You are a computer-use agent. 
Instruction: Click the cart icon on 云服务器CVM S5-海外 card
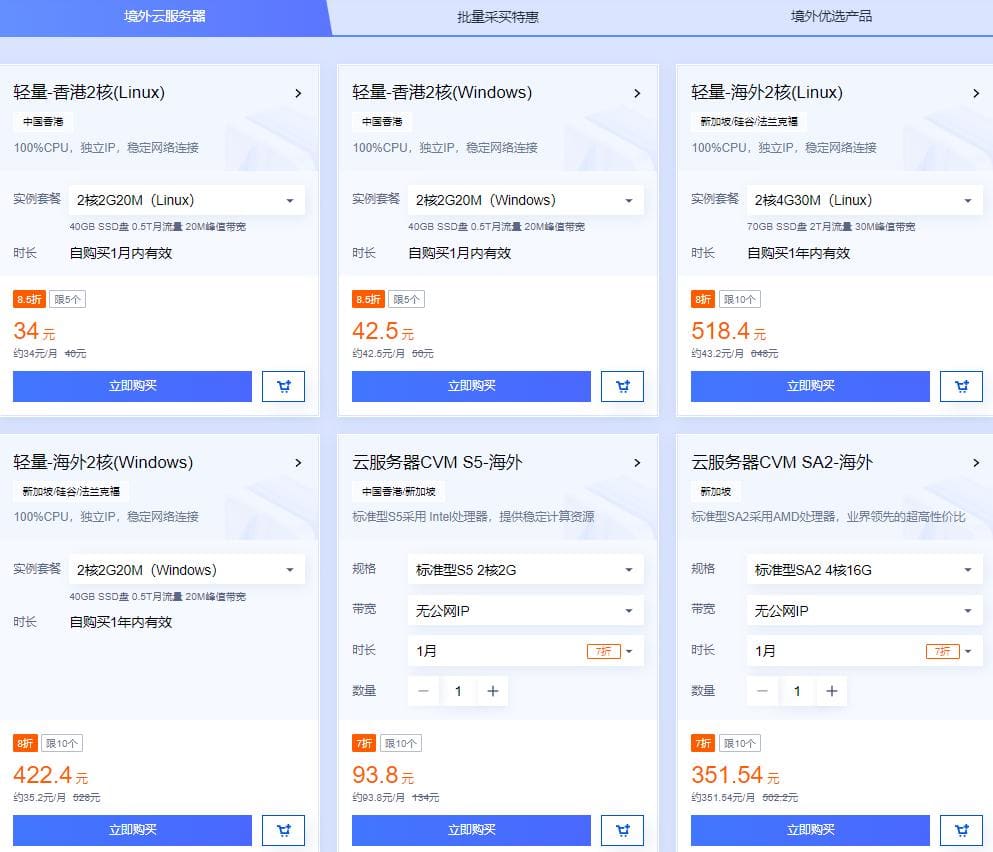tap(622, 830)
